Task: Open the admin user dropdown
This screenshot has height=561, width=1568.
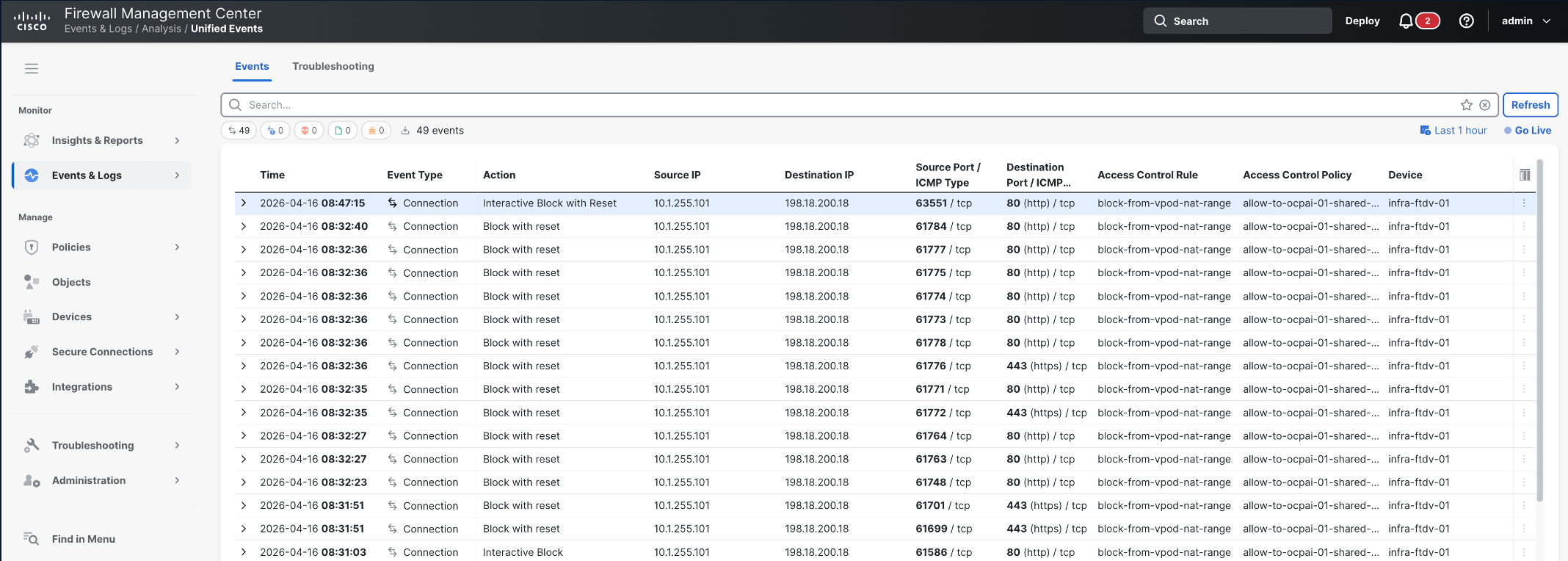Action: [x=1526, y=21]
